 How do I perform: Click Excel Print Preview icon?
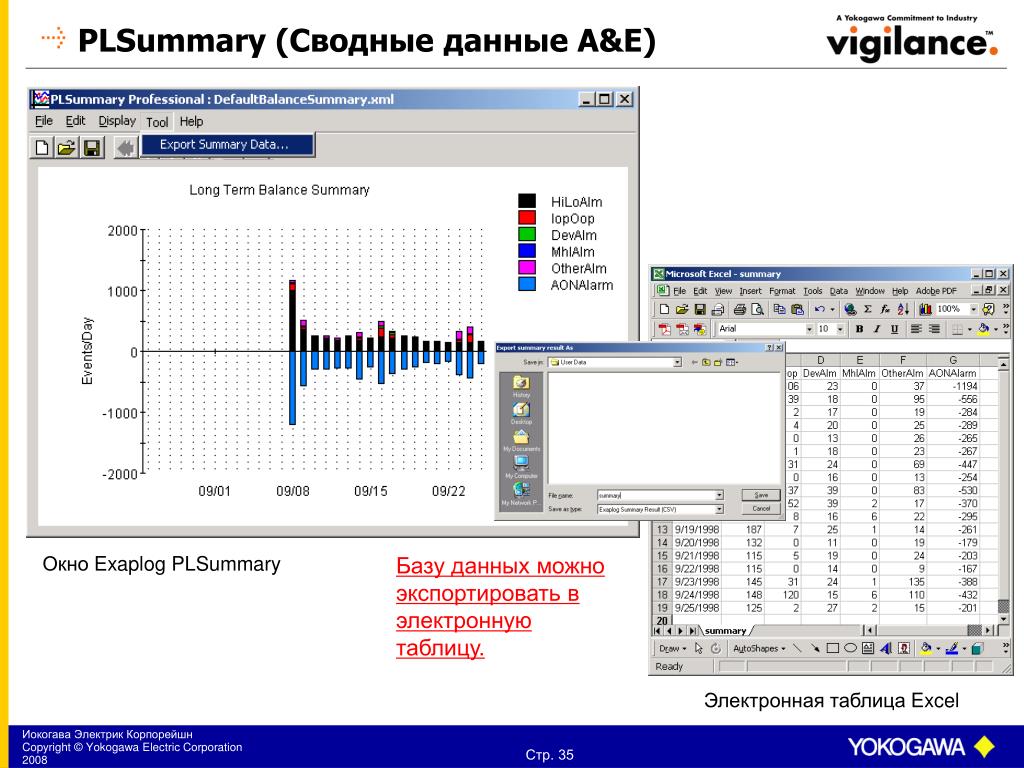(757, 309)
